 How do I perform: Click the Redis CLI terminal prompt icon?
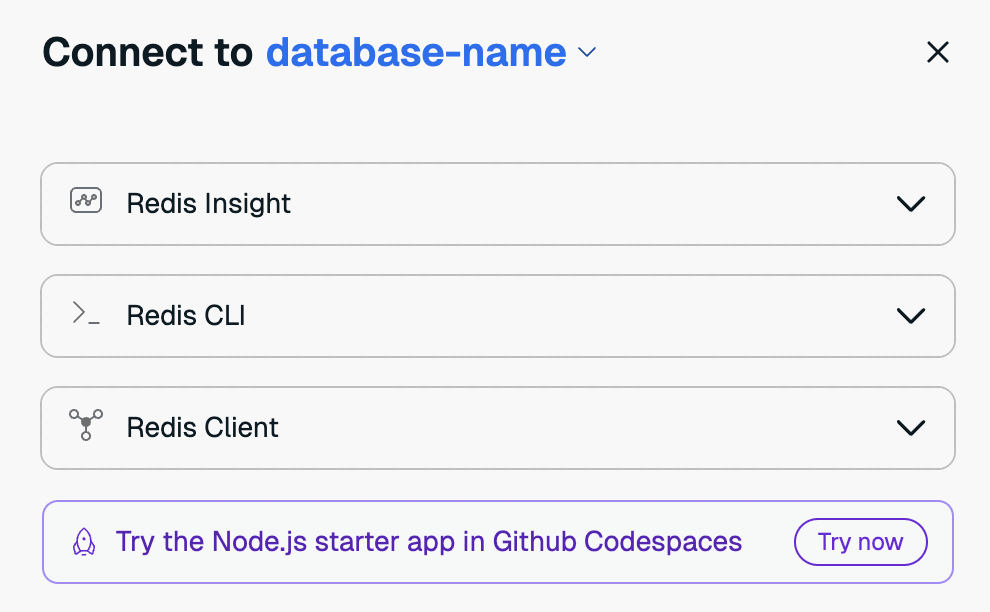(x=86, y=314)
